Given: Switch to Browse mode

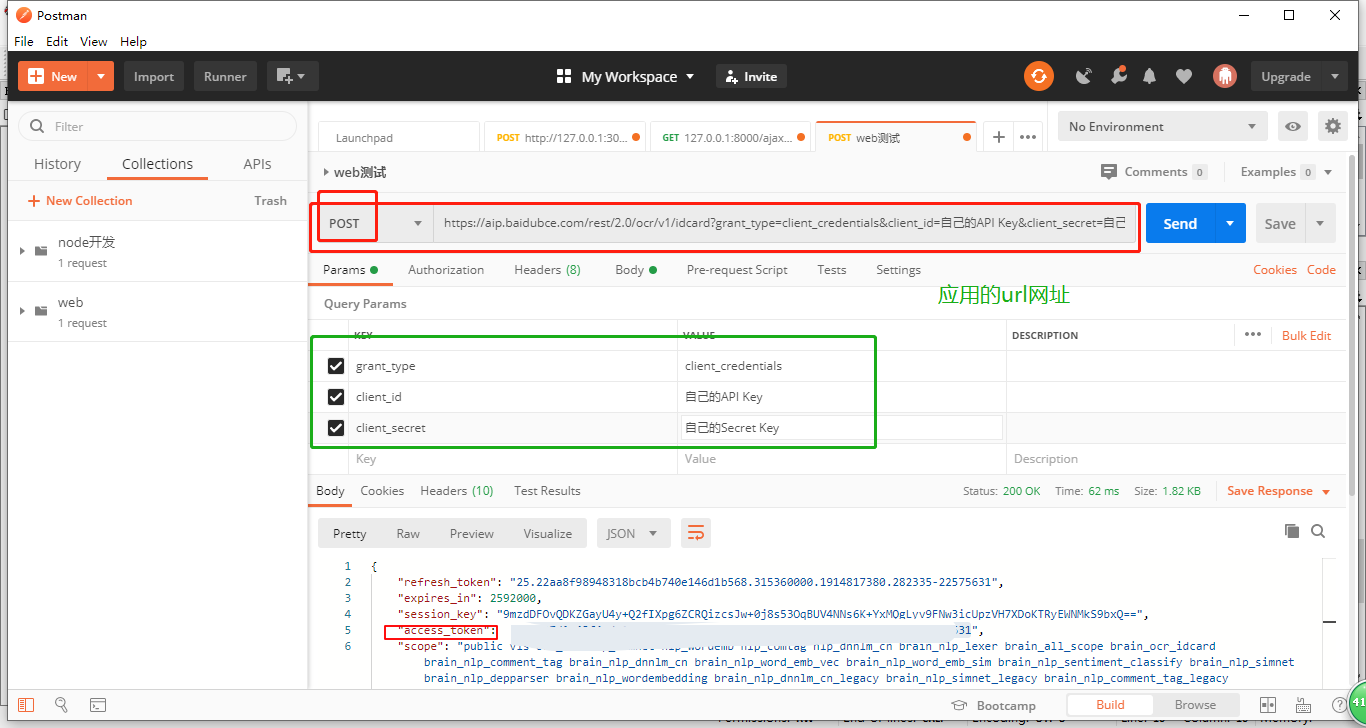Looking at the screenshot, I should tap(1195, 705).
